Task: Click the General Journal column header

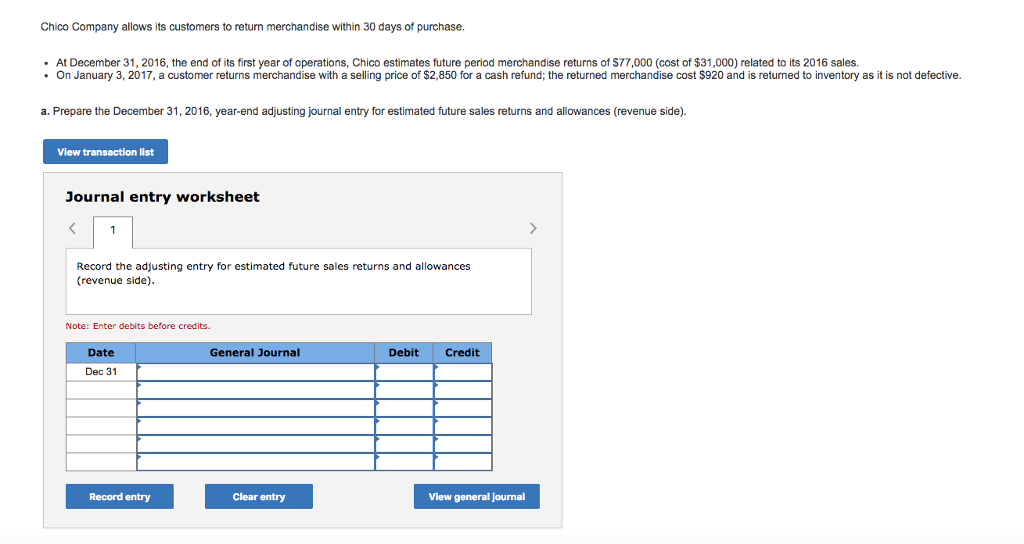Action: [255, 353]
